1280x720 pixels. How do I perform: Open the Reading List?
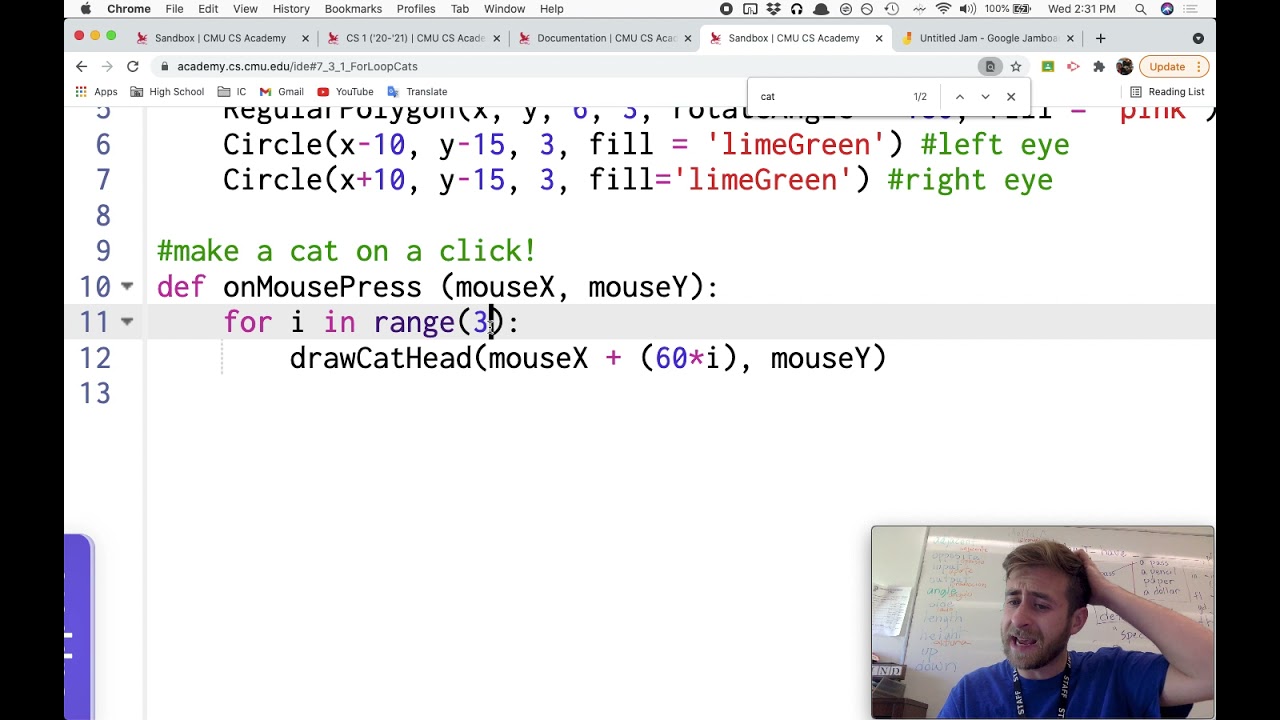1166,92
